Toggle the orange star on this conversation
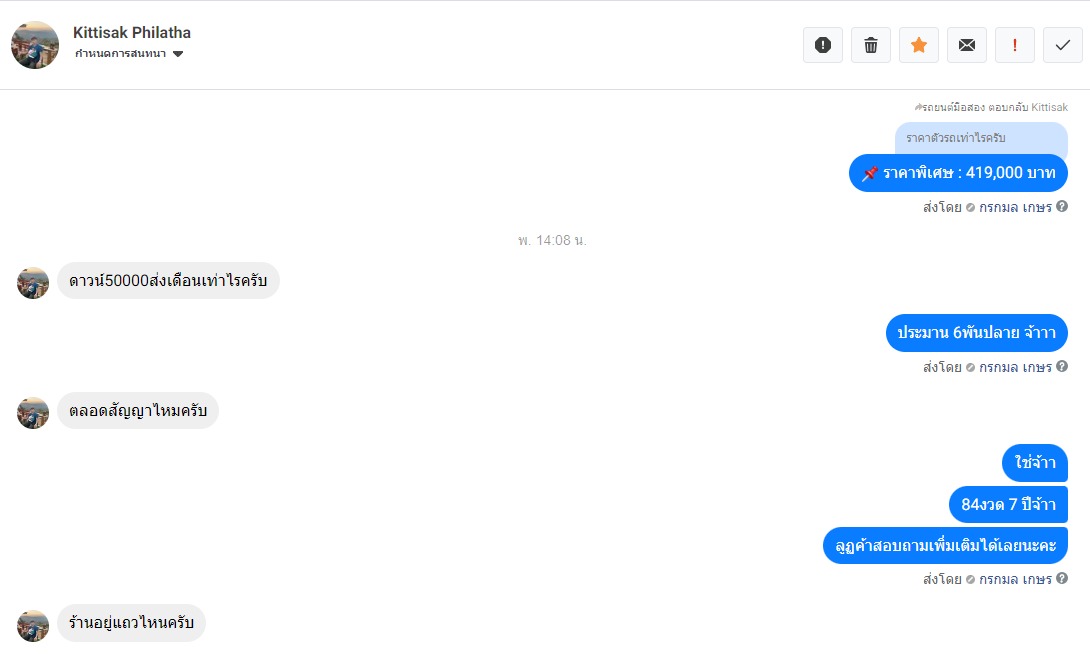The height and width of the screenshot is (656, 1090). coord(918,45)
